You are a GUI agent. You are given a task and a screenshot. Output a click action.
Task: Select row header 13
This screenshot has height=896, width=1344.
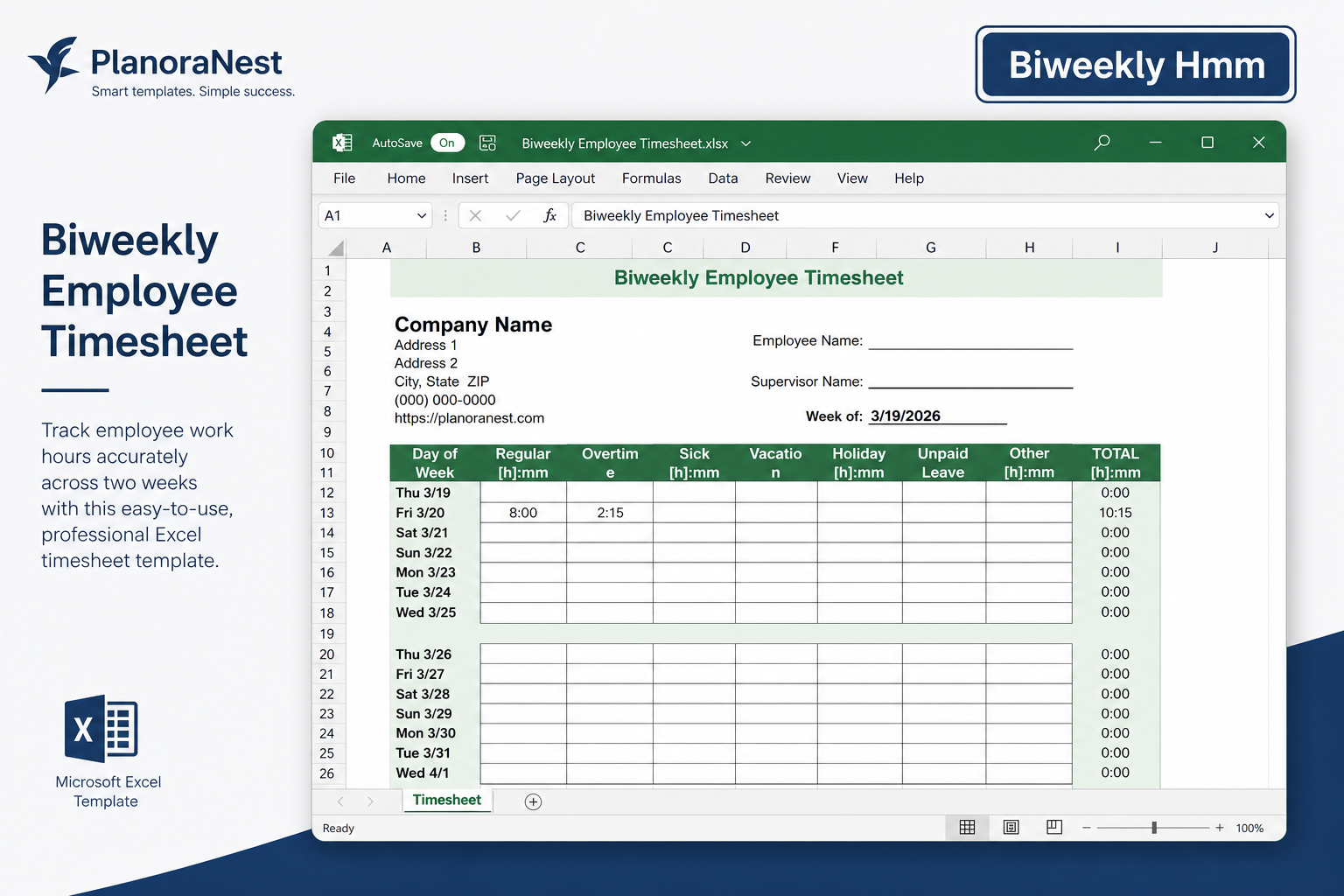click(327, 513)
